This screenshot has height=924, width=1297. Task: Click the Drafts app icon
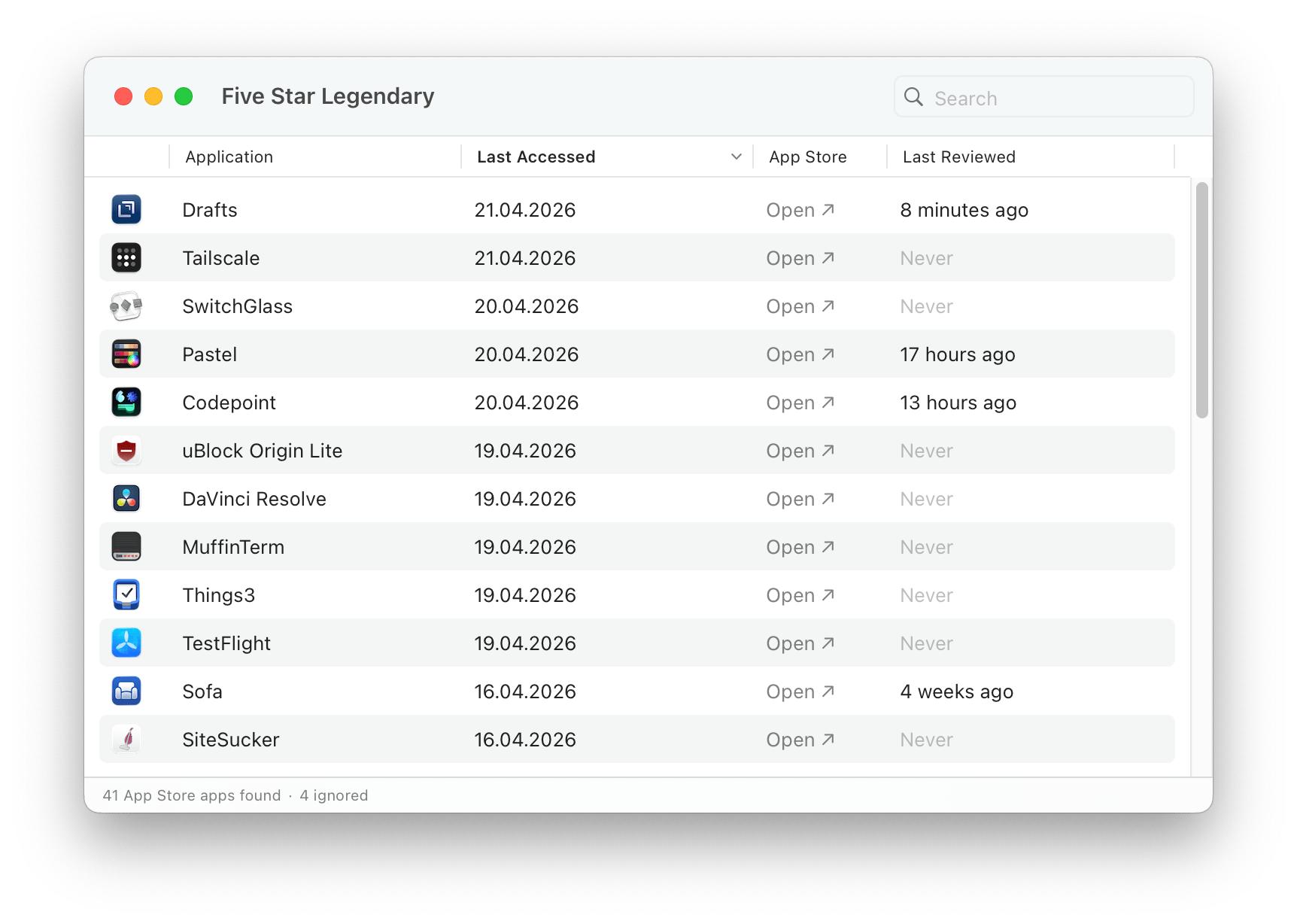(x=126, y=209)
